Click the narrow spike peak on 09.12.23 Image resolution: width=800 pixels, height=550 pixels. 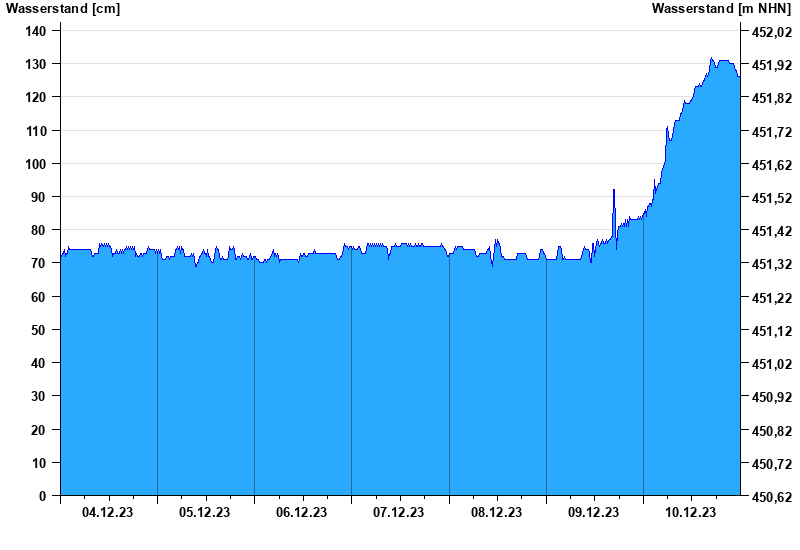pos(614,190)
